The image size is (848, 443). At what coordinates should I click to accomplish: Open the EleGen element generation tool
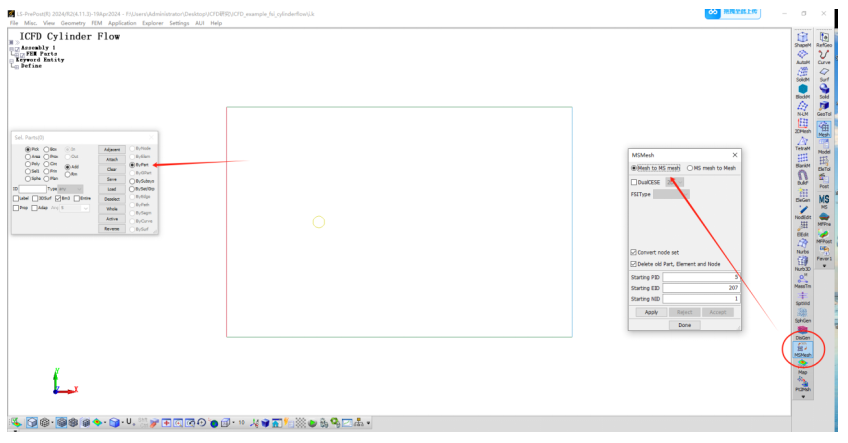pos(803,194)
